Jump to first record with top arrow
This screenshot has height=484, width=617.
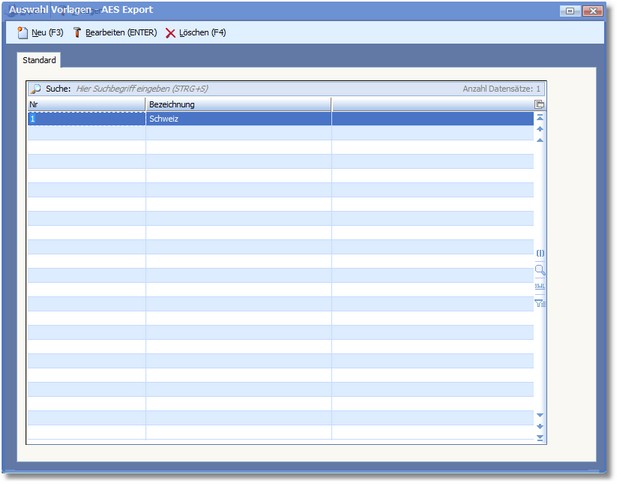(x=540, y=118)
